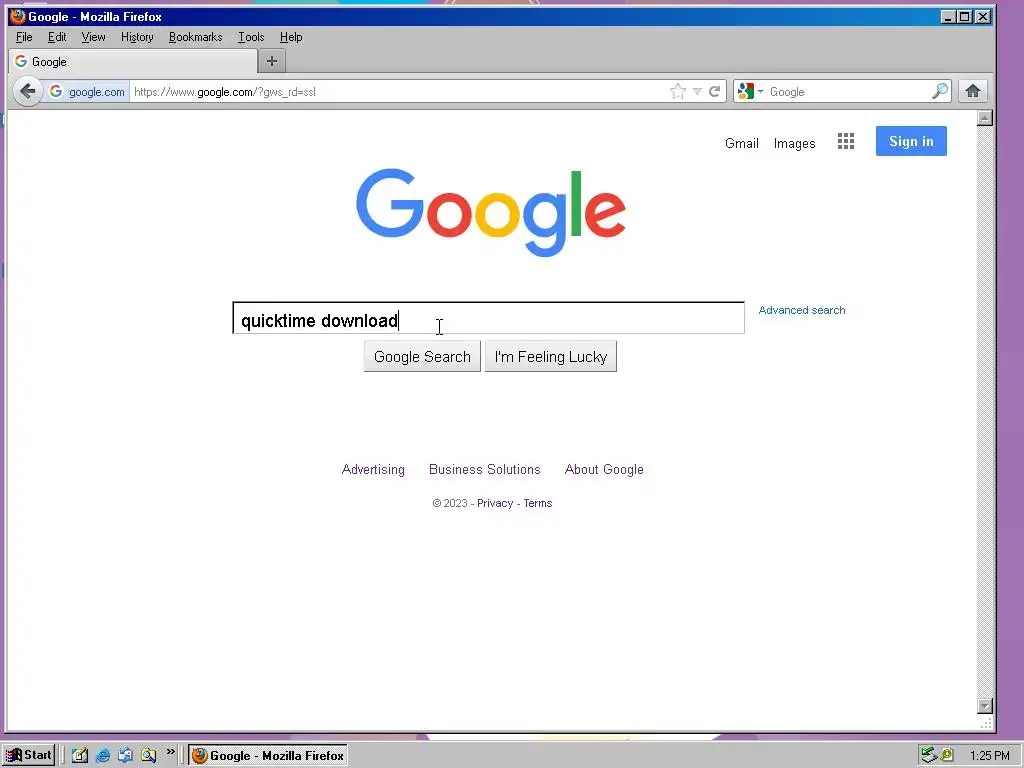
Task: Minimize the Firefox window
Action: pos(948,16)
